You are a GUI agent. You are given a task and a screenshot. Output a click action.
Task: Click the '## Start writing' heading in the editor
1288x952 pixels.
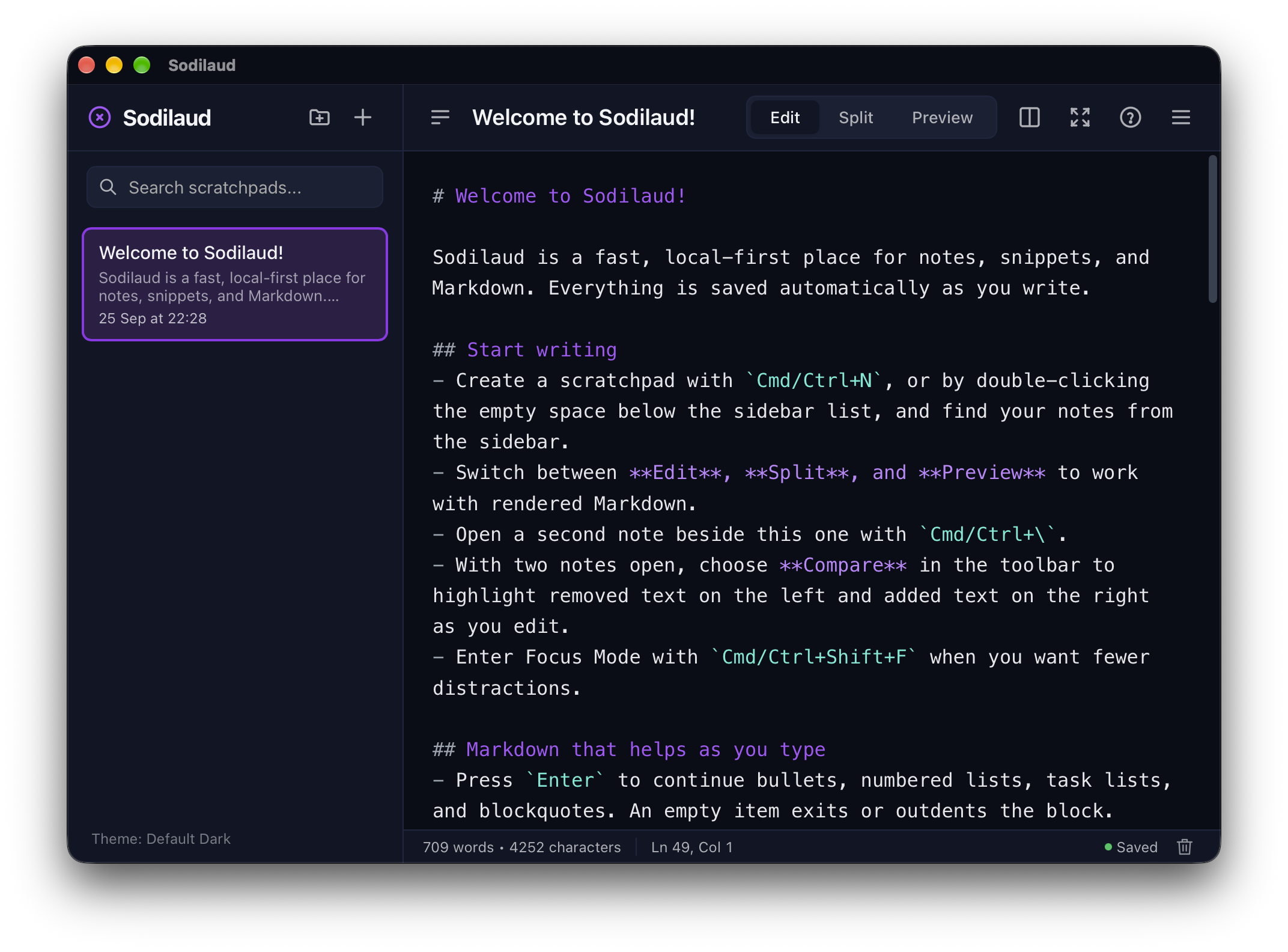click(524, 350)
